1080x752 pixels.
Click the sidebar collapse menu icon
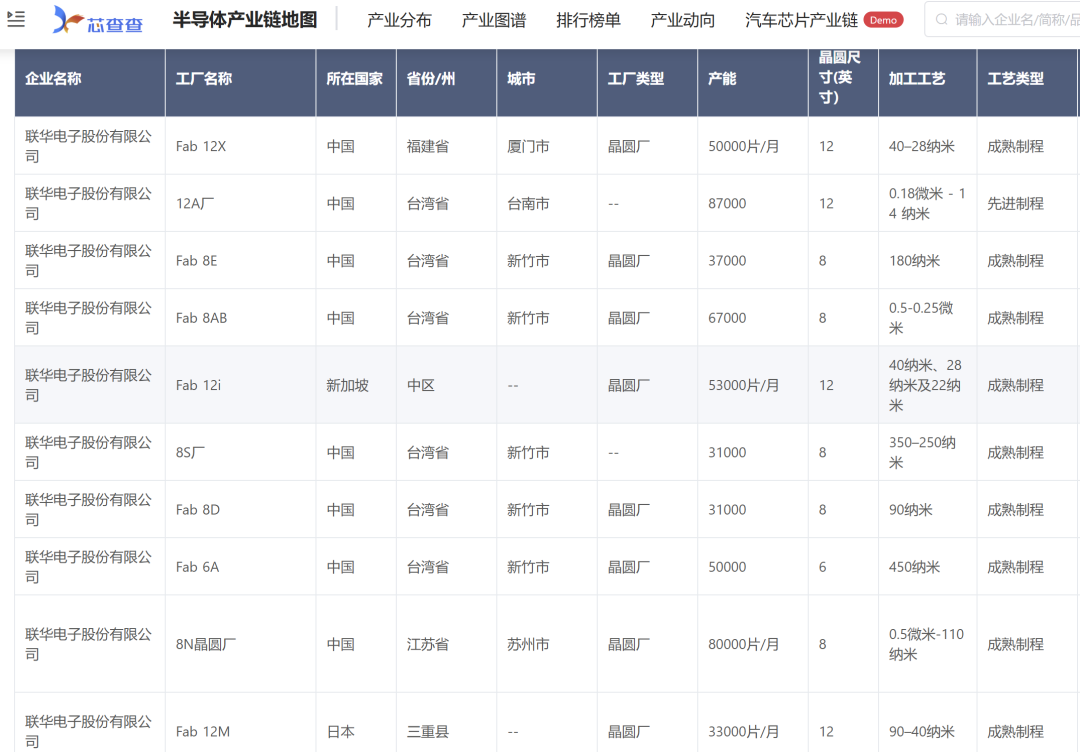click(16, 19)
